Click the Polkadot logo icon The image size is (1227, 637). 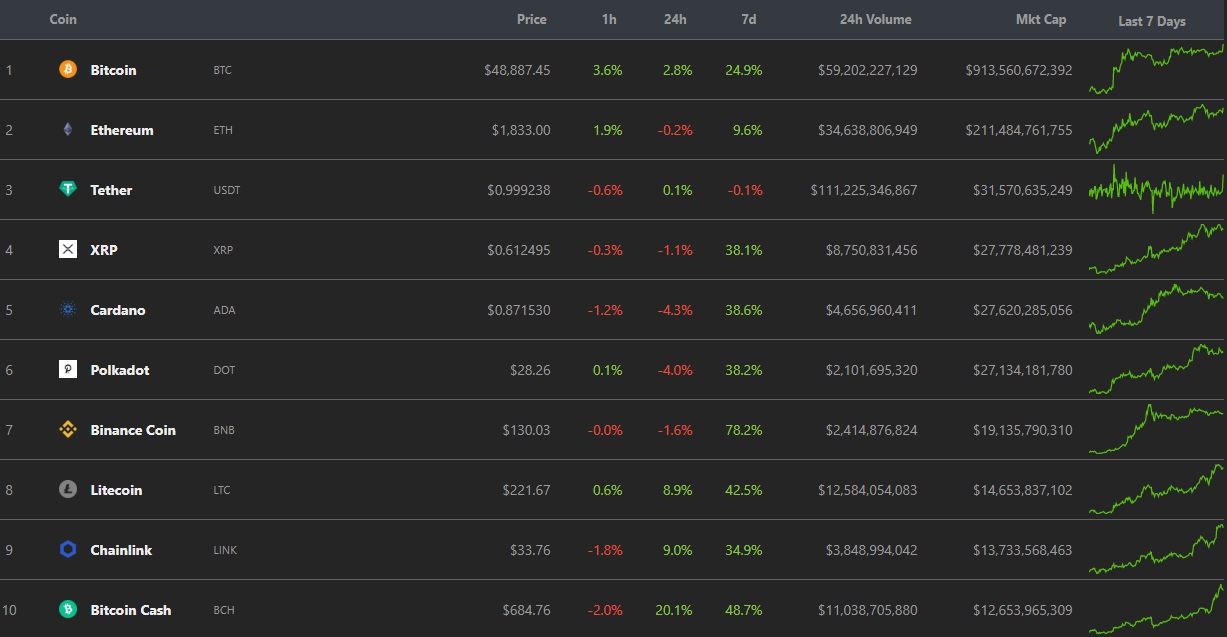(68, 370)
